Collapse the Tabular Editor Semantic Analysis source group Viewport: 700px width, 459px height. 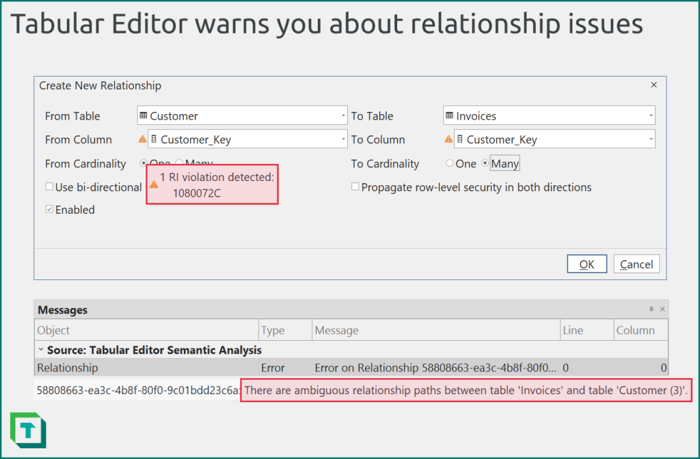(x=41, y=350)
